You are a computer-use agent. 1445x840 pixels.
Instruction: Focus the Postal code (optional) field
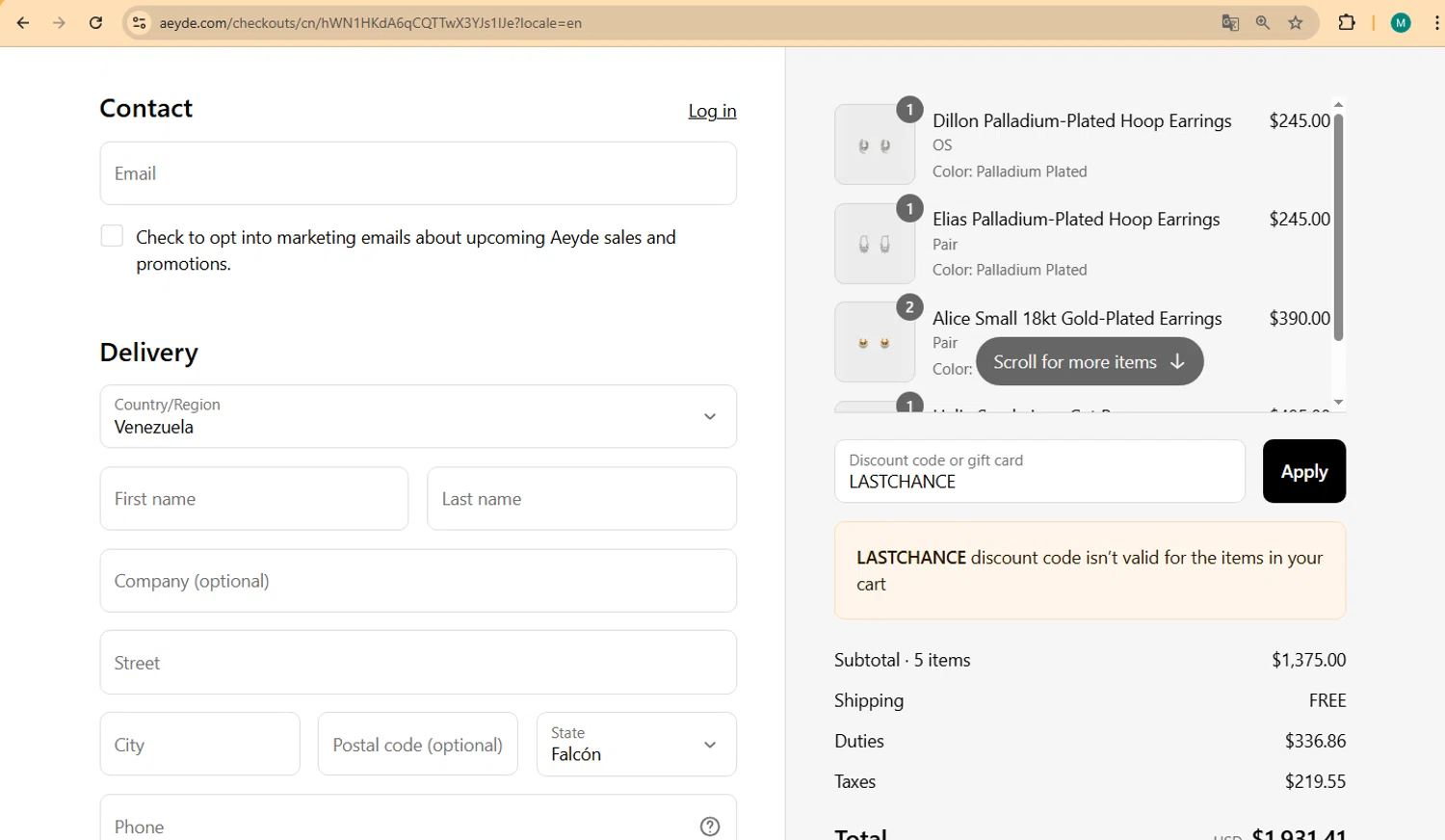coord(418,744)
